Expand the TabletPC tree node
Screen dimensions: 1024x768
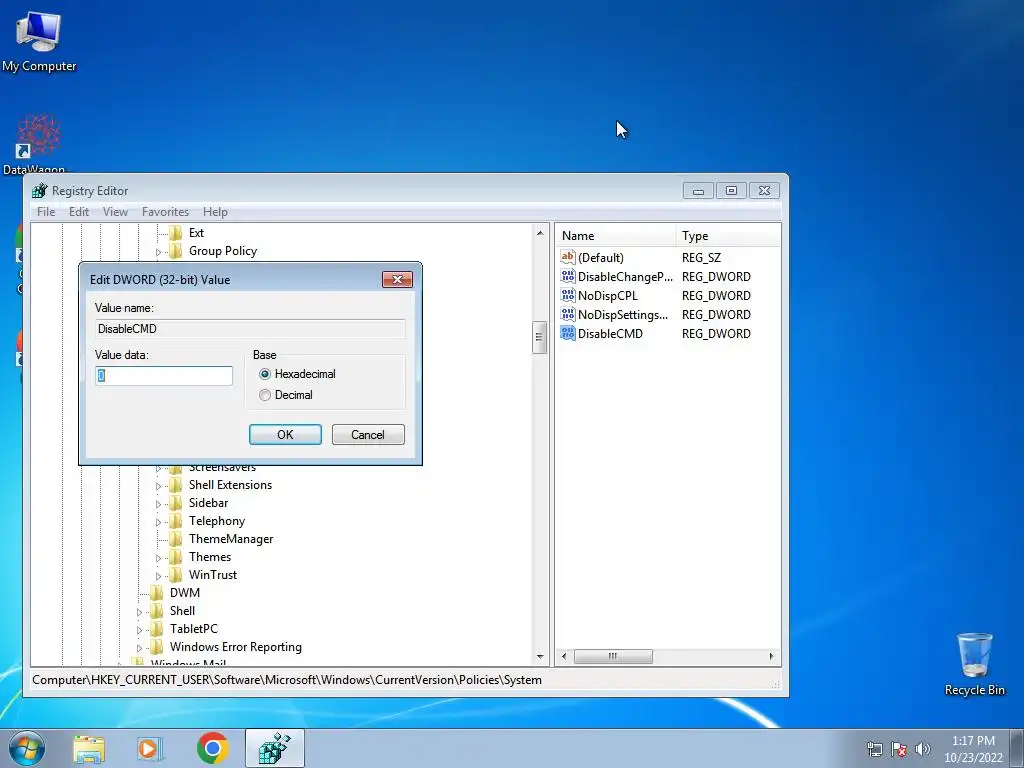(139, 630)
